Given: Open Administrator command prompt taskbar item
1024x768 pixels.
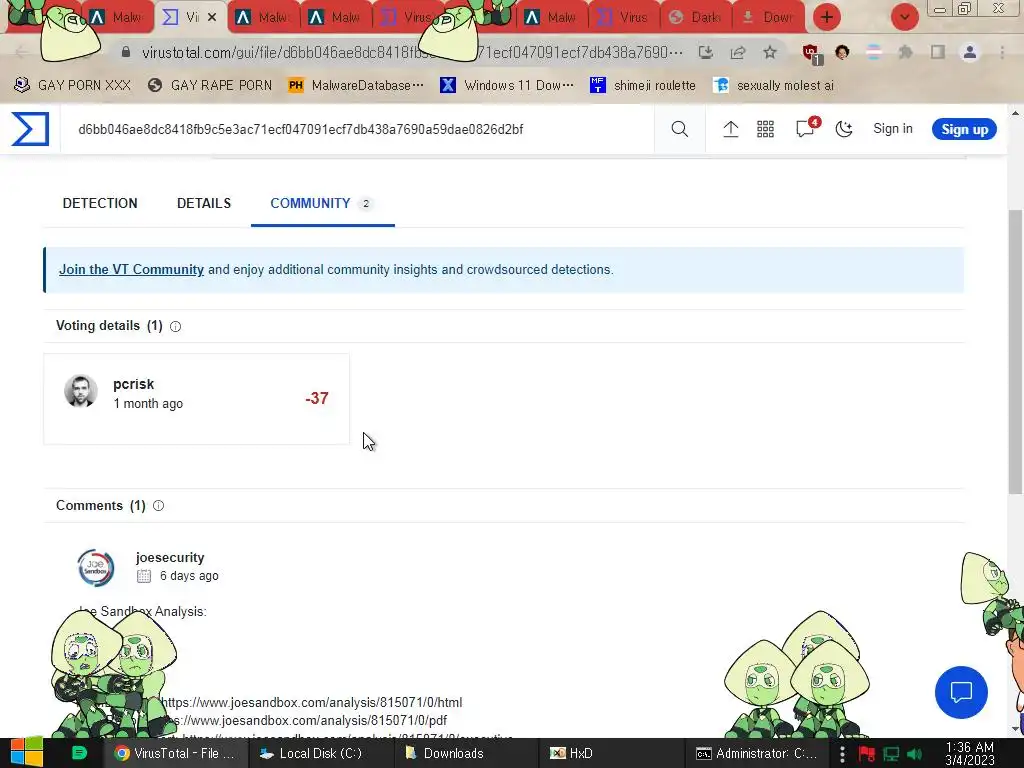Looking at the screenshot, I should pyautogui.click(x=756, y=753).
